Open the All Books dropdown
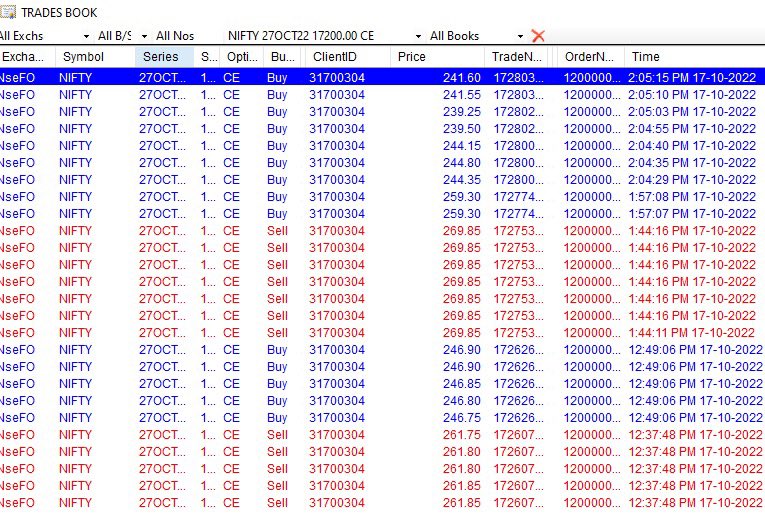Image resolution: width=765 pixels, height=522 pixels. tap(521, 36)
